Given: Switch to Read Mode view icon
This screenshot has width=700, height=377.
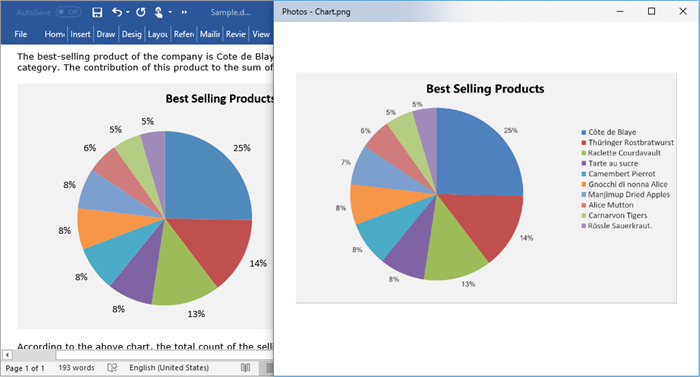Looking at the screenshot, I should point(245,368).
